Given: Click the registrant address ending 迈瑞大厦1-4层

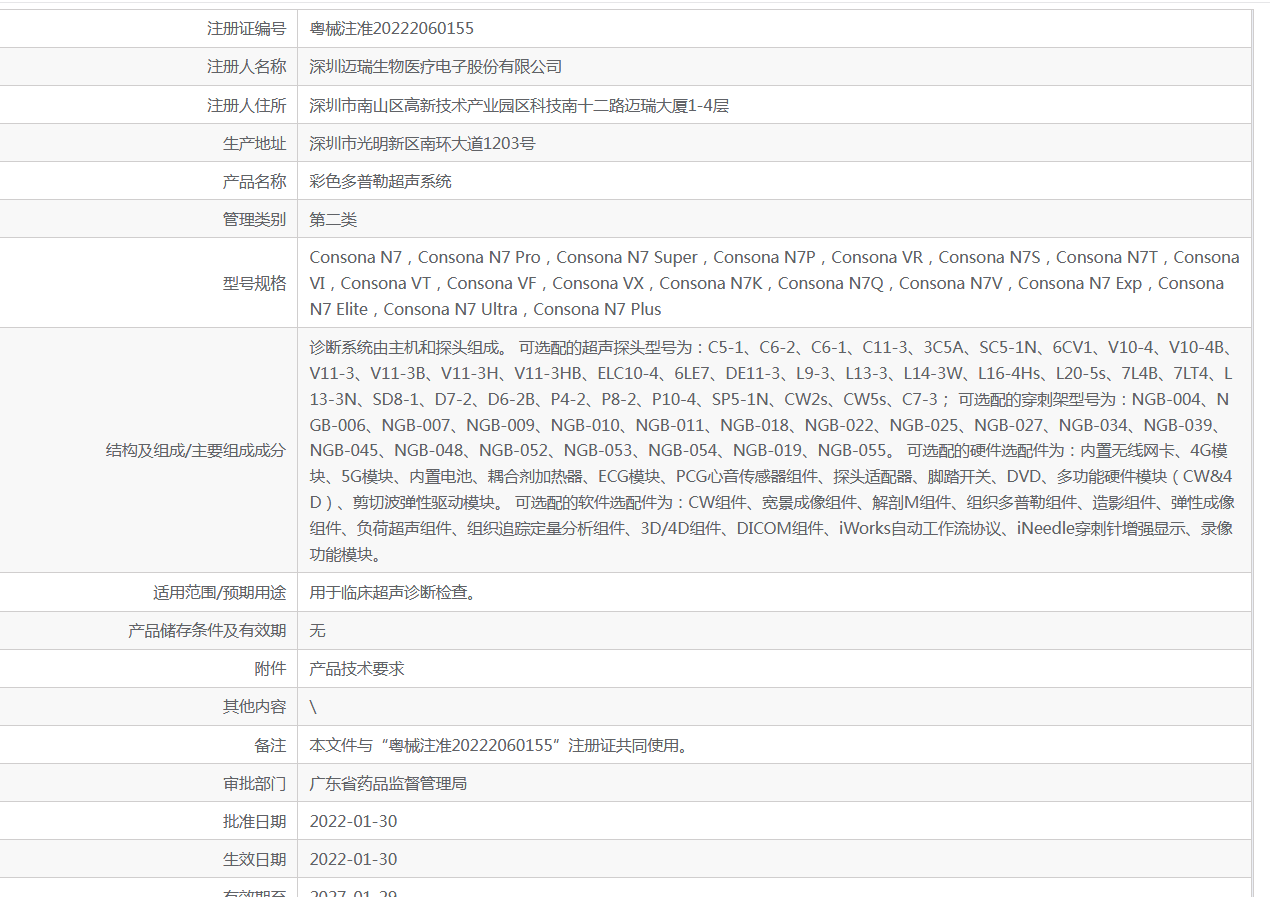Looking at the screenshot, I should pyautogui.click(x=519, y=105).
